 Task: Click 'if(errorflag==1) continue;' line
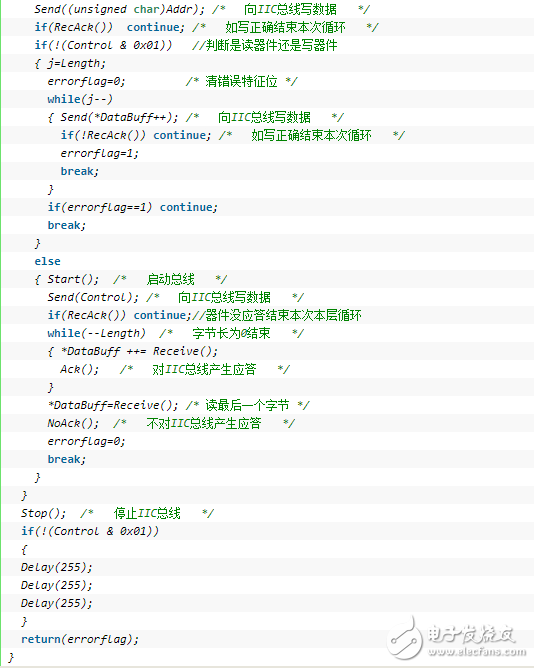click(133, 207)
